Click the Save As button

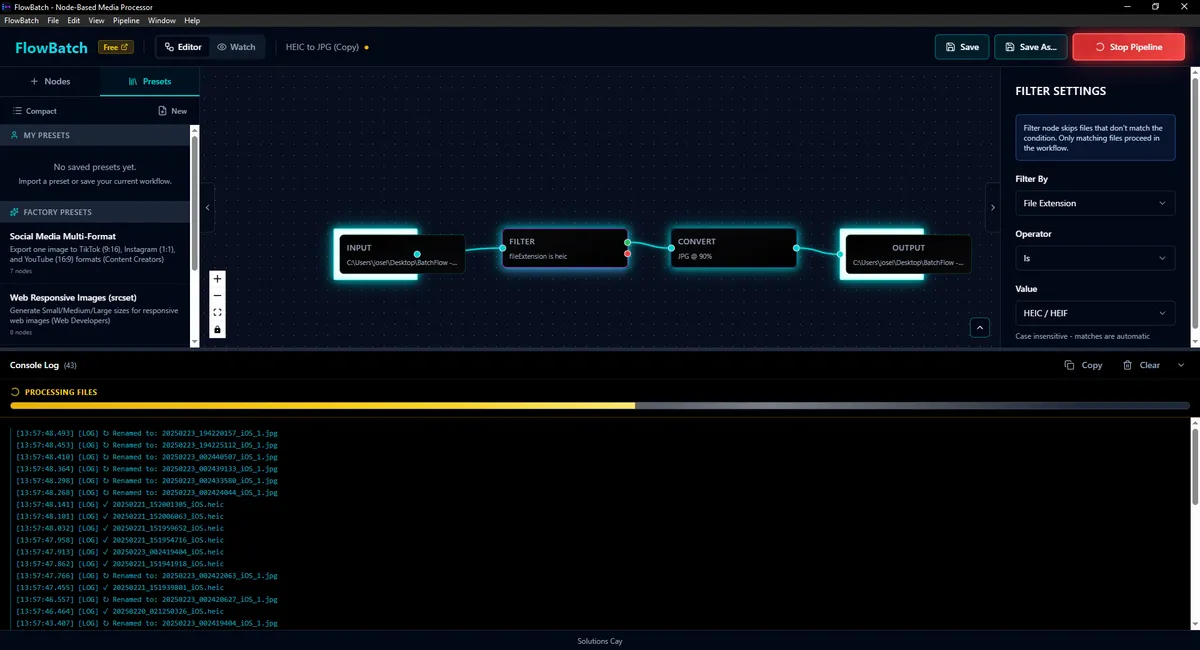(1031, 47)
